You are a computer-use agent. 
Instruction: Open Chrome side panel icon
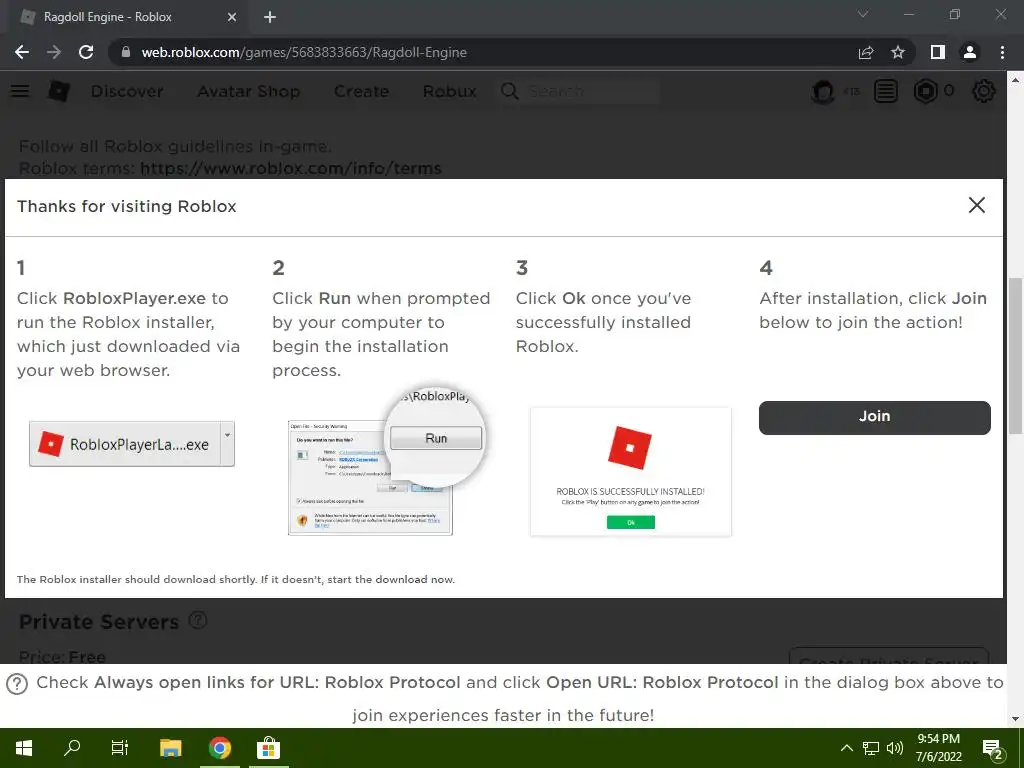938,52
